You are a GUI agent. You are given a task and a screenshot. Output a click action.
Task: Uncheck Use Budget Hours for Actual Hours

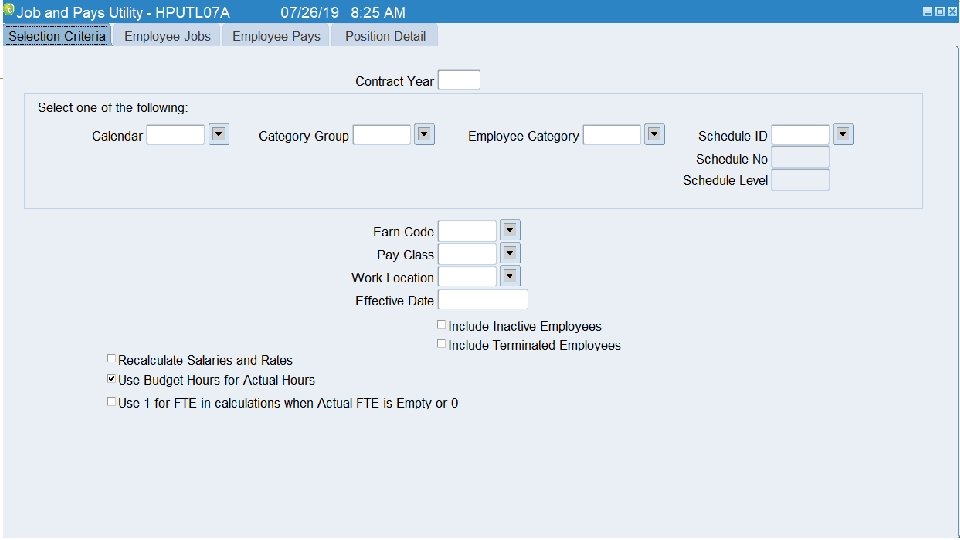[112, 380]
